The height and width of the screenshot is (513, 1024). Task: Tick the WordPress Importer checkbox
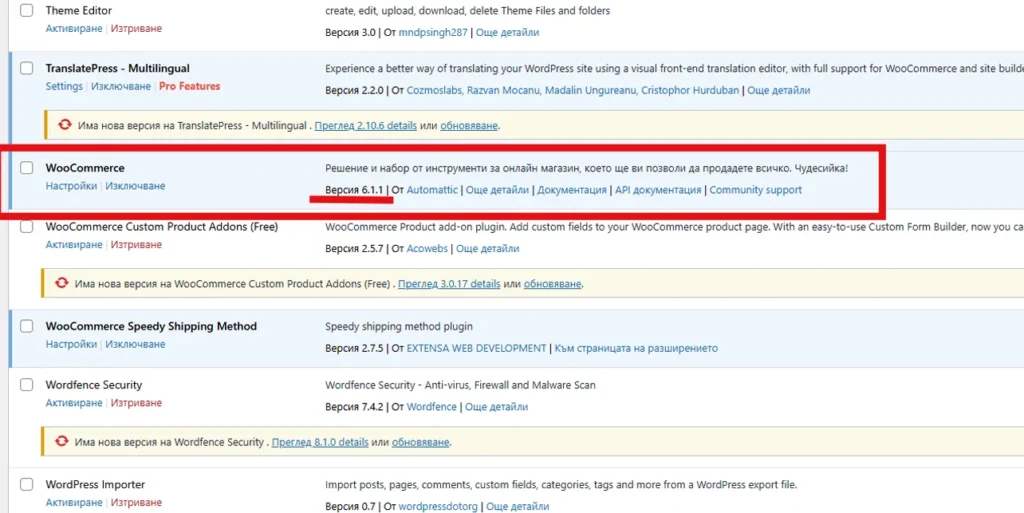[x=26, y=485]
